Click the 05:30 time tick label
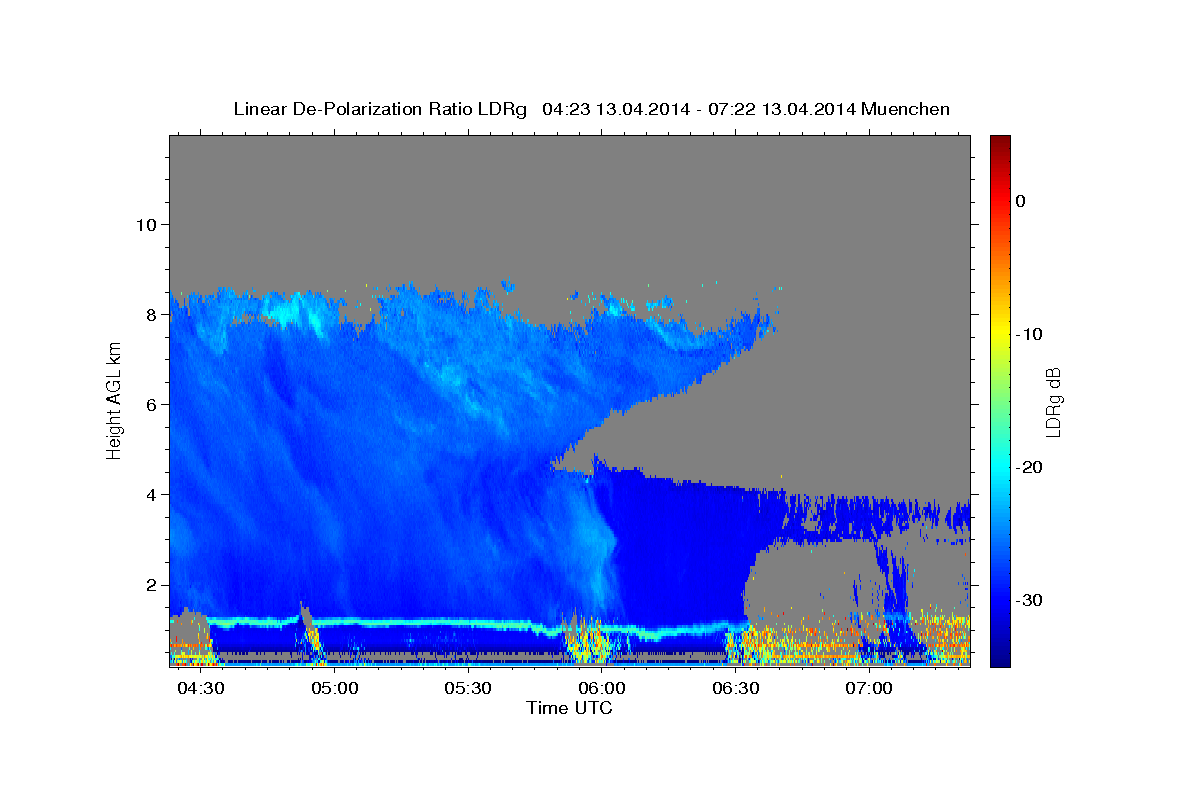The image size is (1200, 800). [468, 689]
